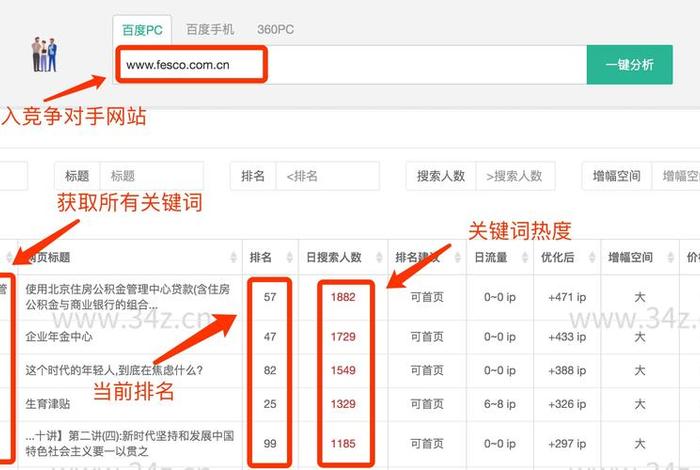Click the 排名 column header text
Viewport: 700px width, 470px height.
261,257
